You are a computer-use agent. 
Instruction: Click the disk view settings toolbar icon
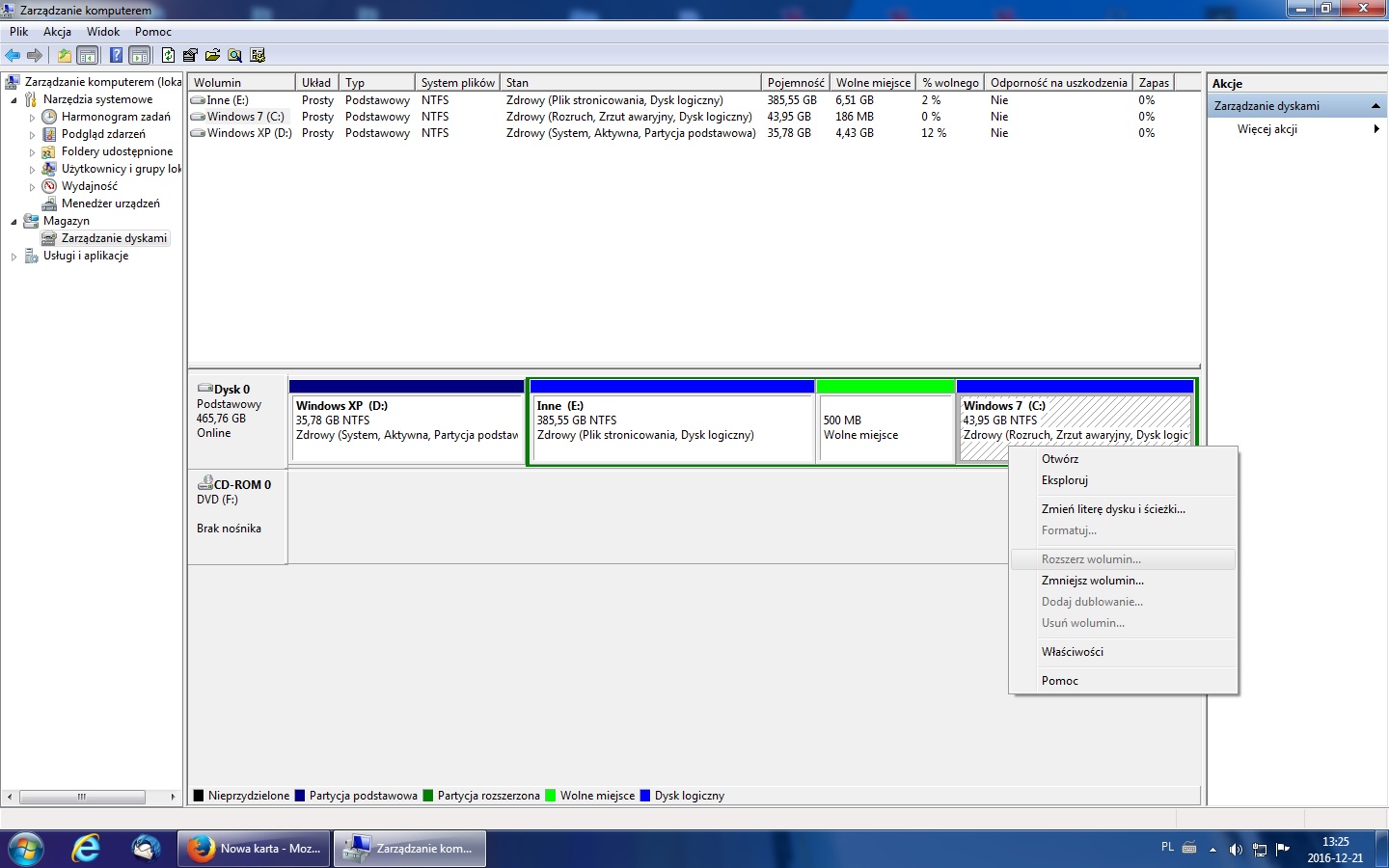[258, 55]
